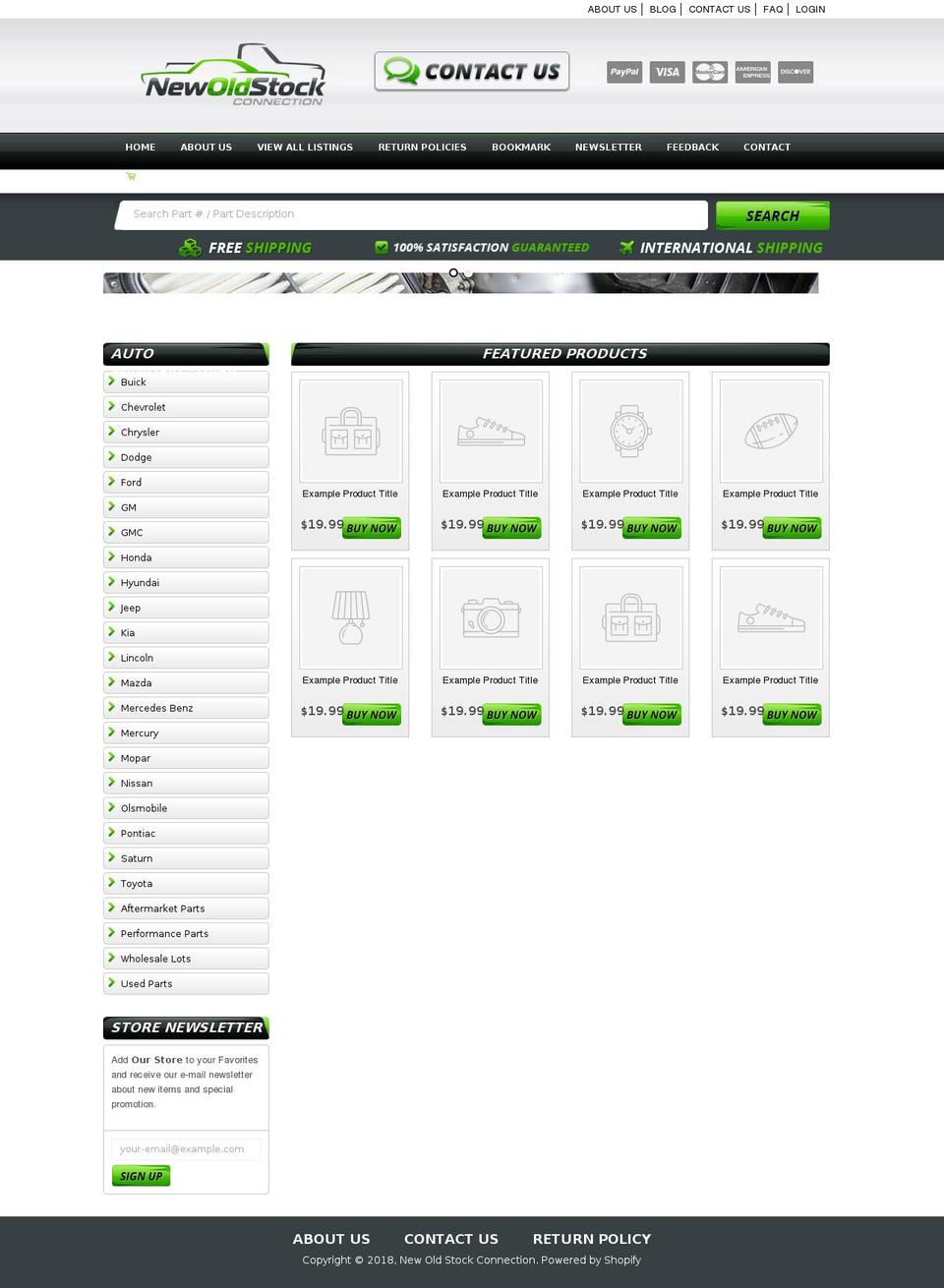
Task: Click the American Express icon
Action: [753, 72]
